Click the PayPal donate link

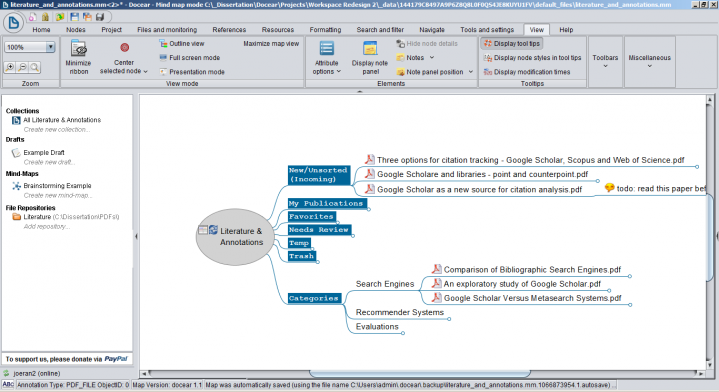coord(116,359)
